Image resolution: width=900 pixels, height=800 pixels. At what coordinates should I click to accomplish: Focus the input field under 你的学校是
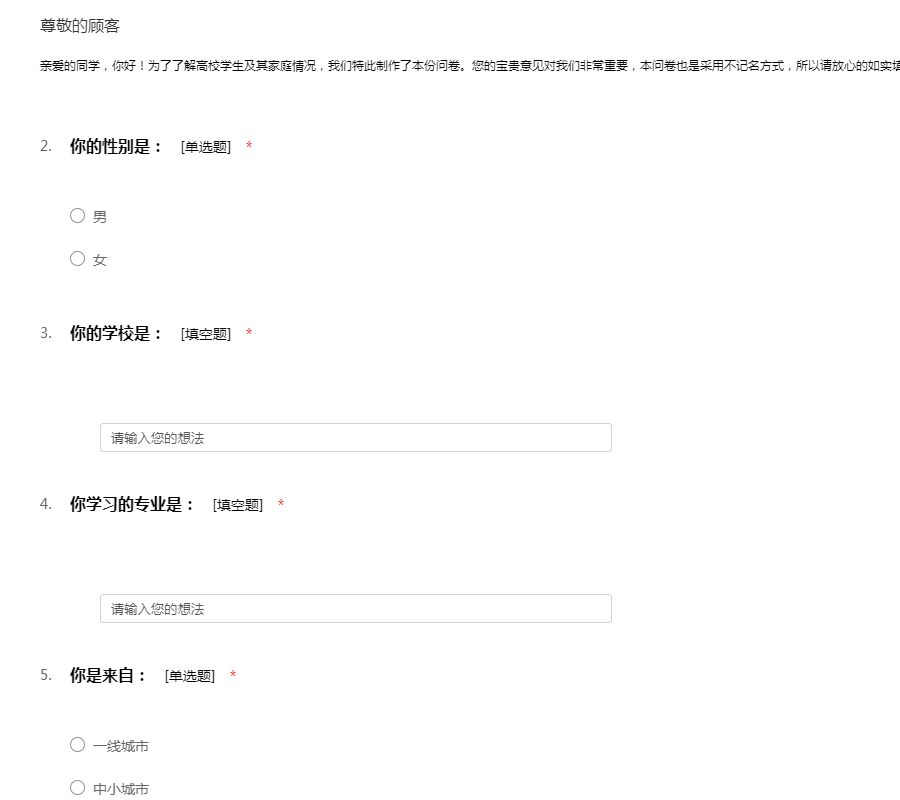355,438
